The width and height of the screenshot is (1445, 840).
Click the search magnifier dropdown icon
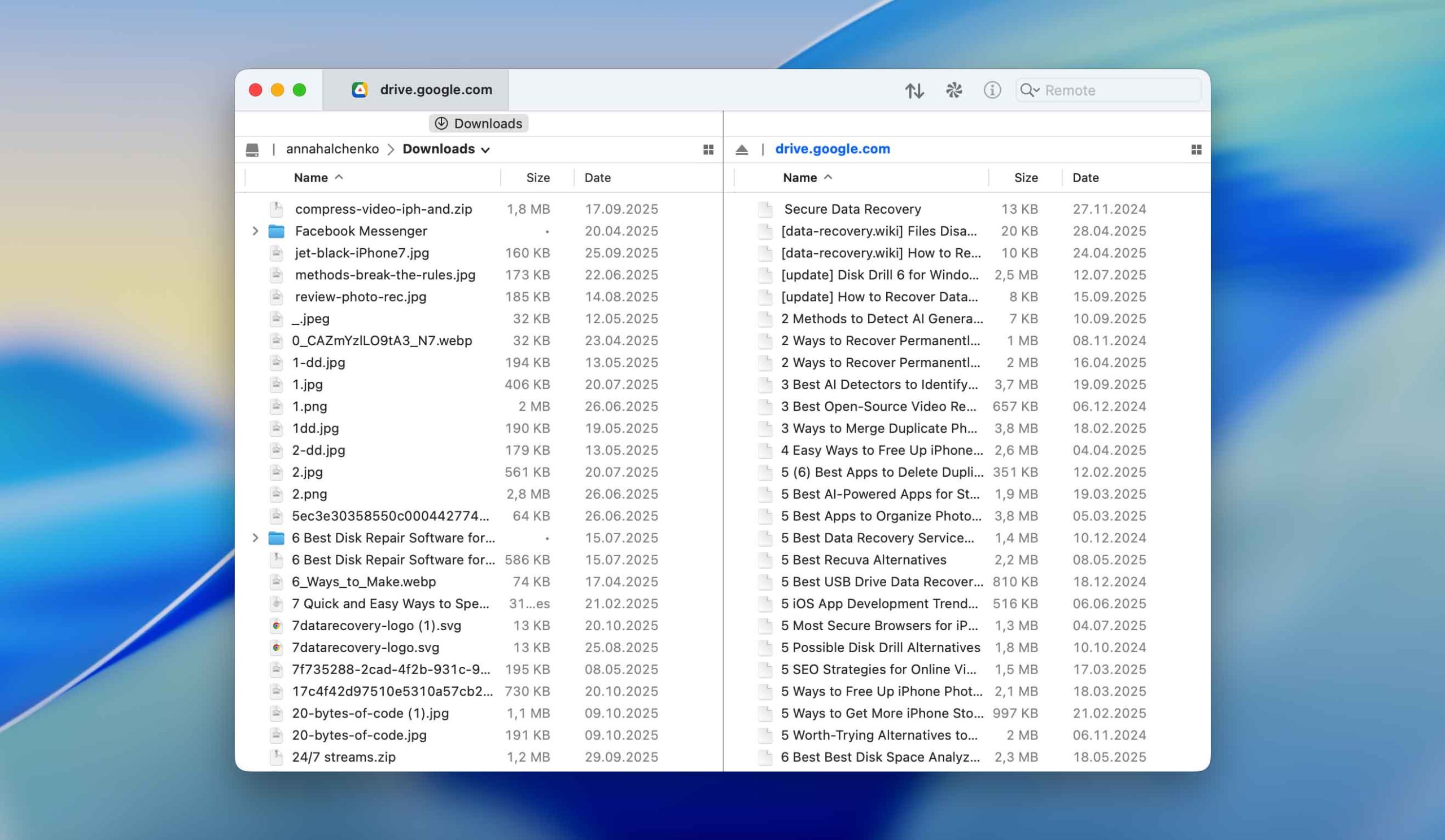[x=1029, y=90]
